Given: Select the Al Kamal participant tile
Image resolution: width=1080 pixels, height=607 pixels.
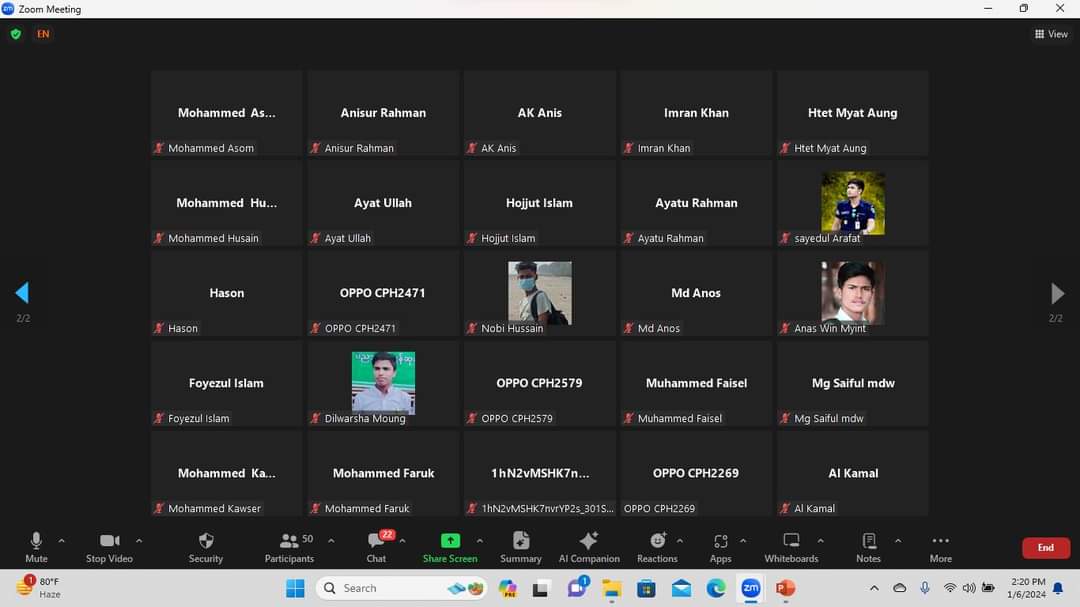Looking at the screenshot, I should tap(853, 474).
